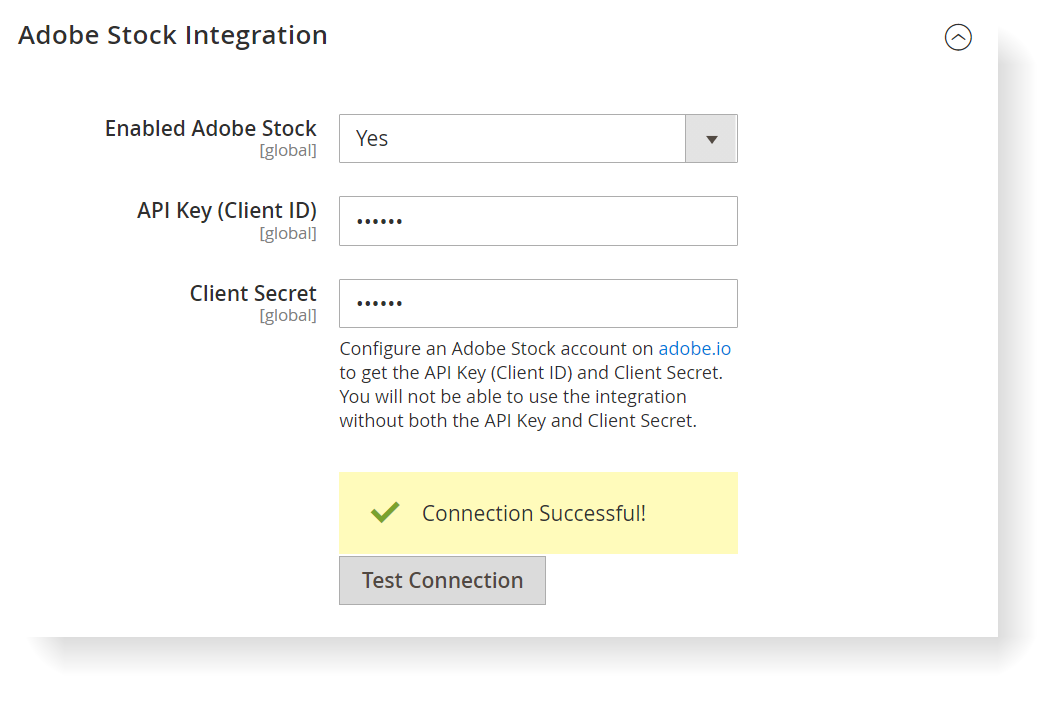Click the API Key (Client ID) label
This screenshot has width=1063, height=702.
click(x=226, y=211)
